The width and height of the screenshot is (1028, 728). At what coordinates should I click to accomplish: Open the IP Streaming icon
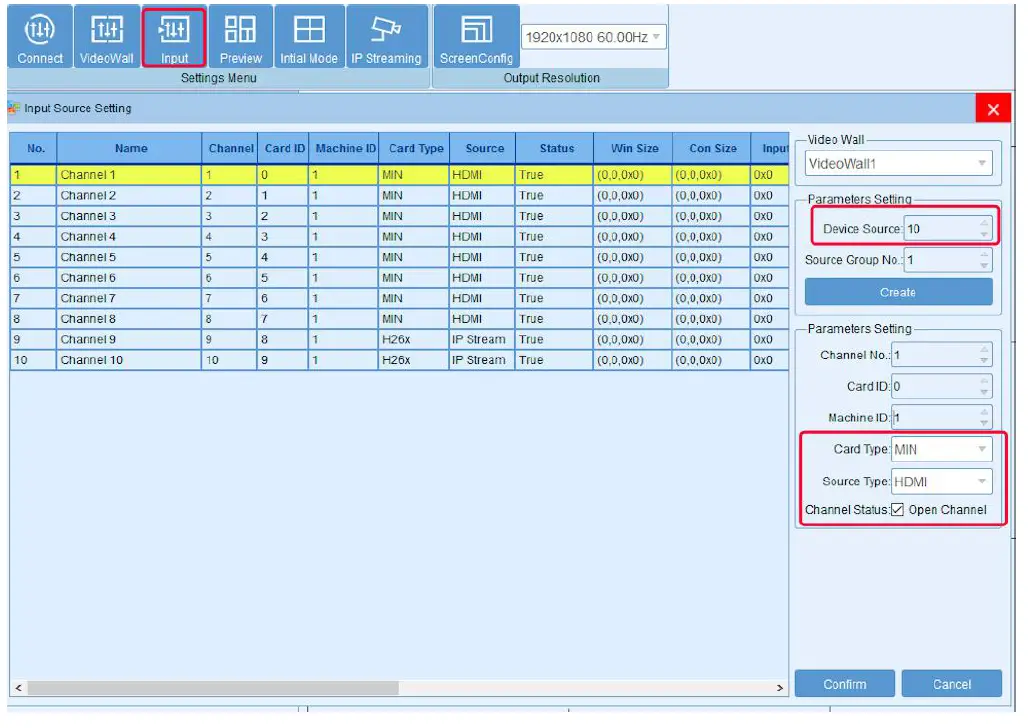pos(386,38)
